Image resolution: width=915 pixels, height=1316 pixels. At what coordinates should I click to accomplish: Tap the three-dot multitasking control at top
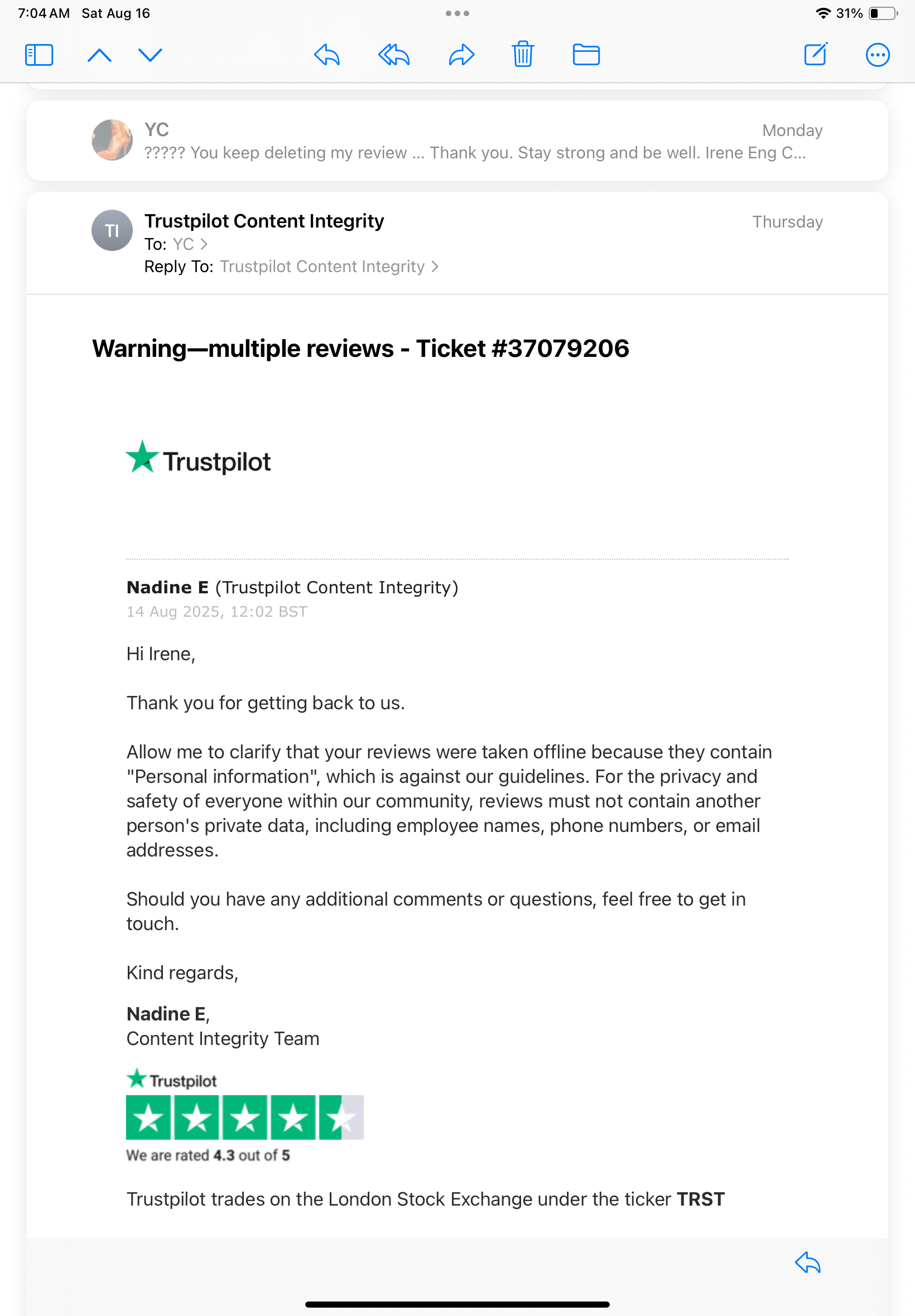(x=457, y=13)
